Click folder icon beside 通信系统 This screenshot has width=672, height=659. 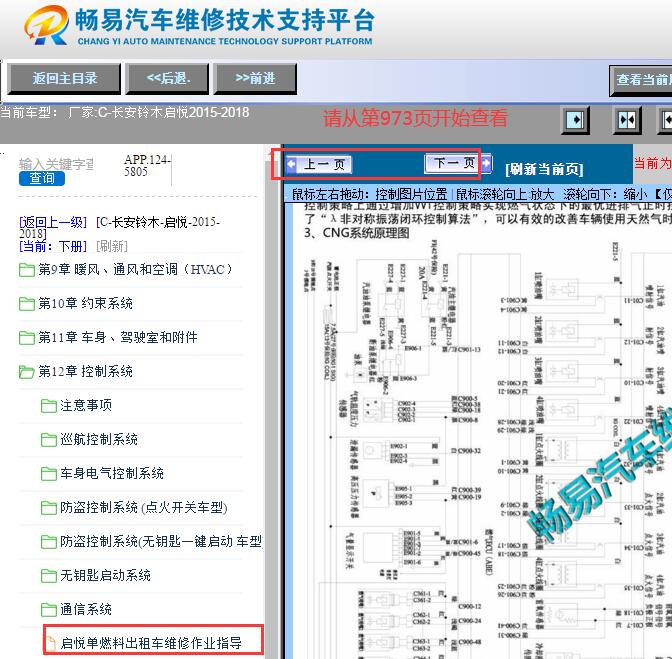[48, 609]
